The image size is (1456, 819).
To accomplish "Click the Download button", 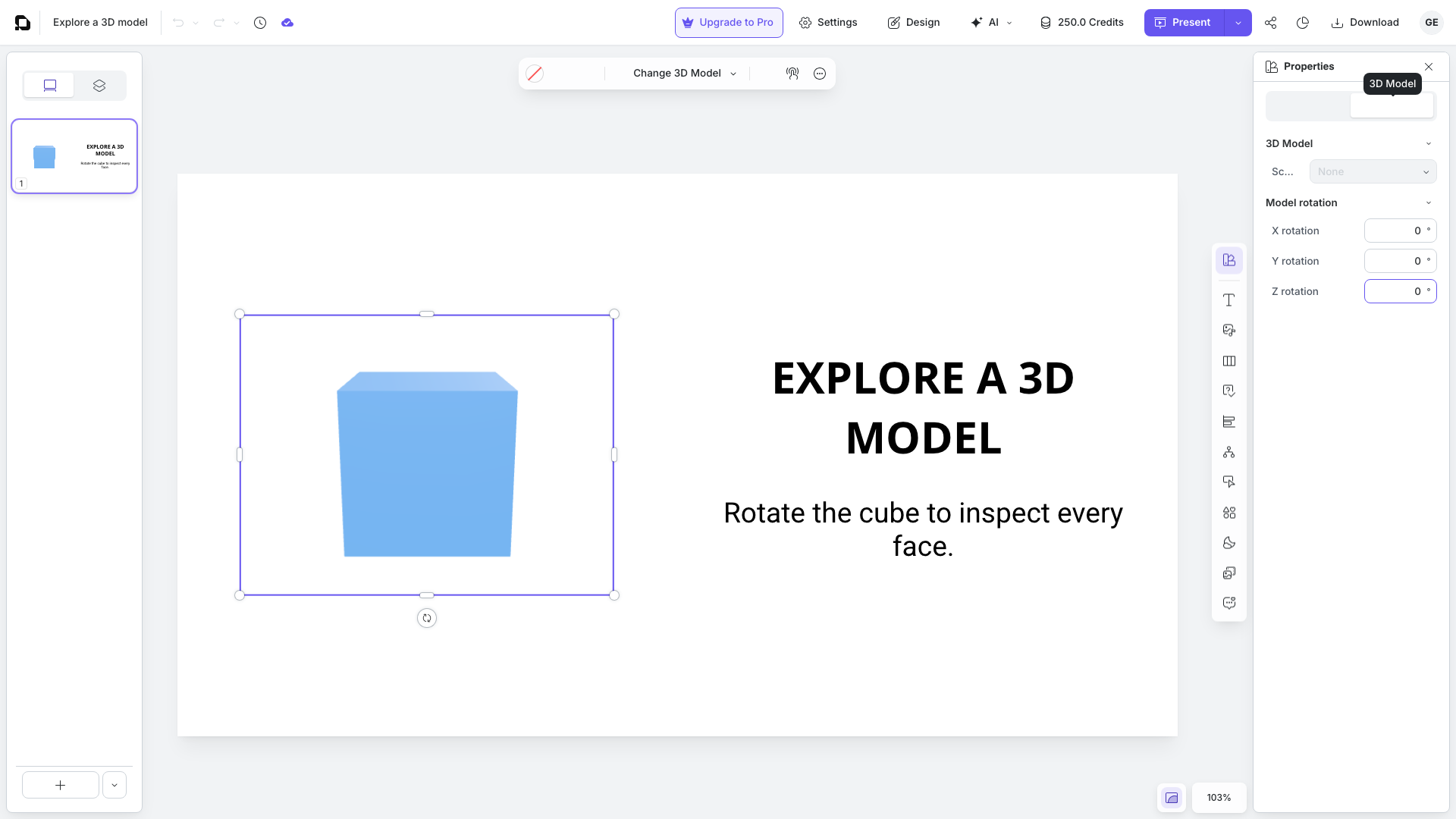I will [x=1365, y=23].
